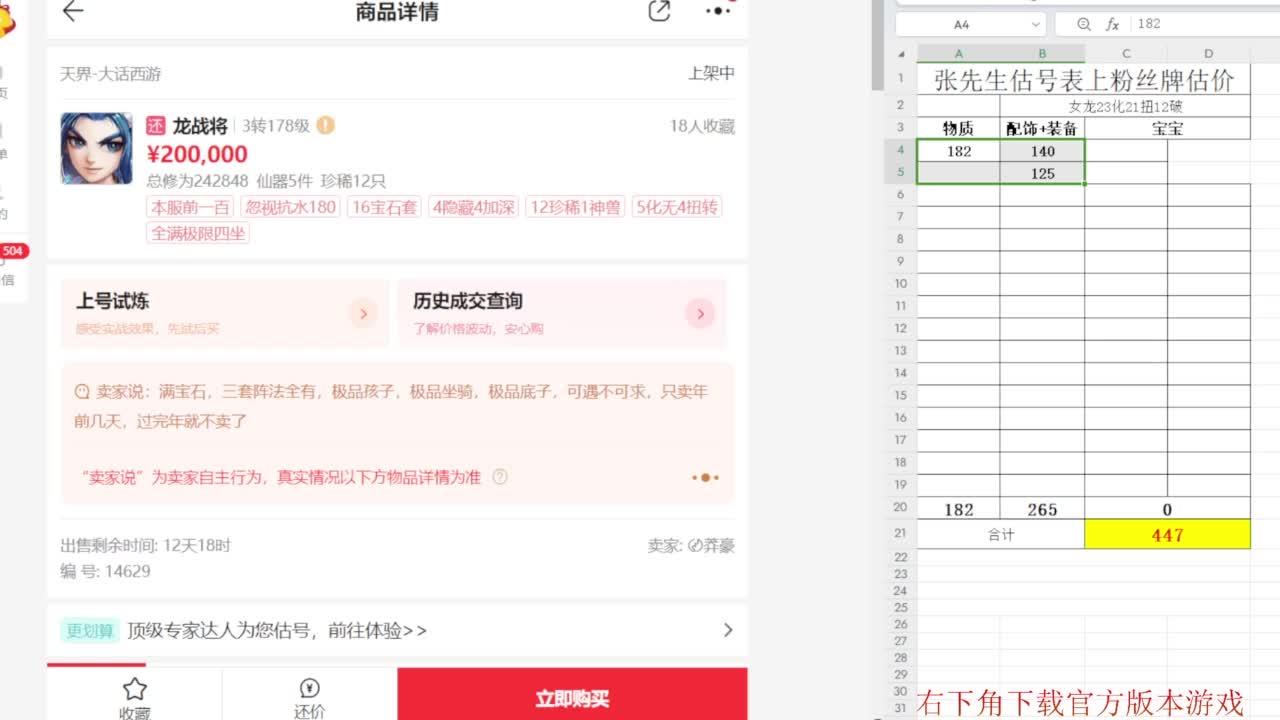
Task: Click the formula bar showing 182
Action: pos(1205,24)
